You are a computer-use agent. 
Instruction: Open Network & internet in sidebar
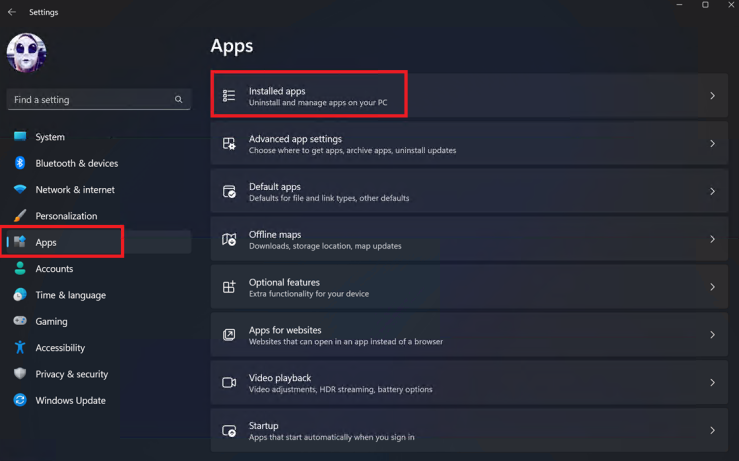pos(75,190)
